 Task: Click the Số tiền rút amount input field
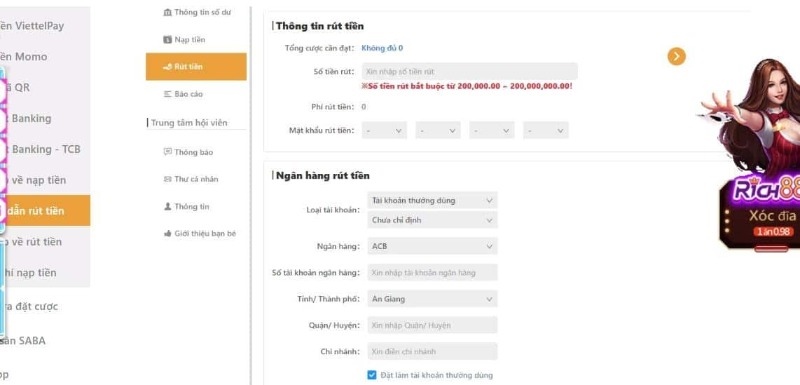(x=469, y=71)
